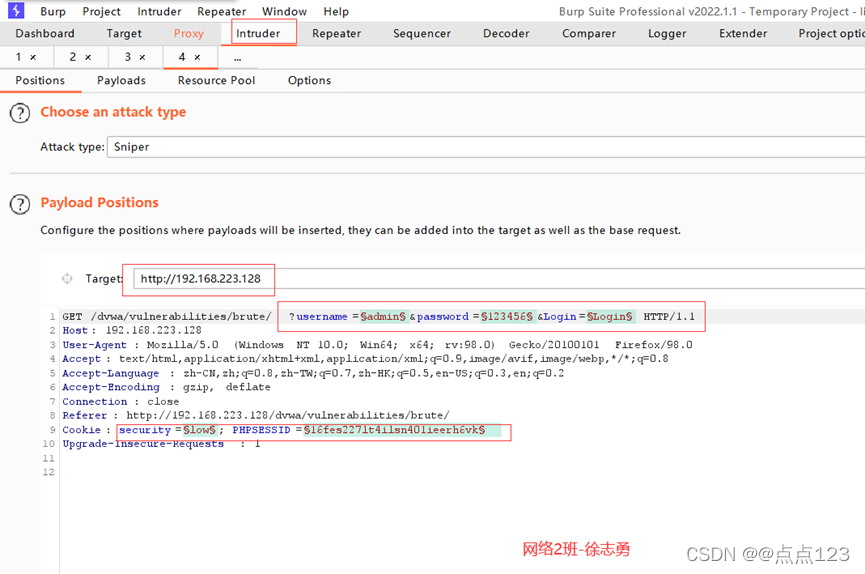Open the Sniper attack type dropdown
Image resolution: width=865 pixels, height=574 pixels.
click(x=480, y=147)
